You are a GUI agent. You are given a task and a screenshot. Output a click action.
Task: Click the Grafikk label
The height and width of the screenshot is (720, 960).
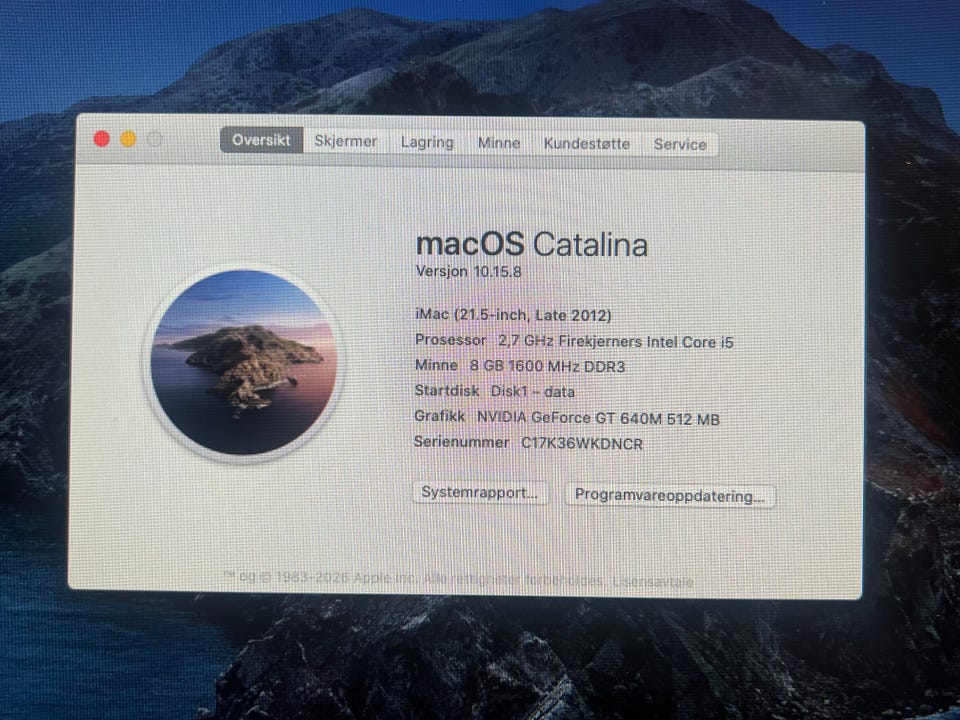pos(440,416)
